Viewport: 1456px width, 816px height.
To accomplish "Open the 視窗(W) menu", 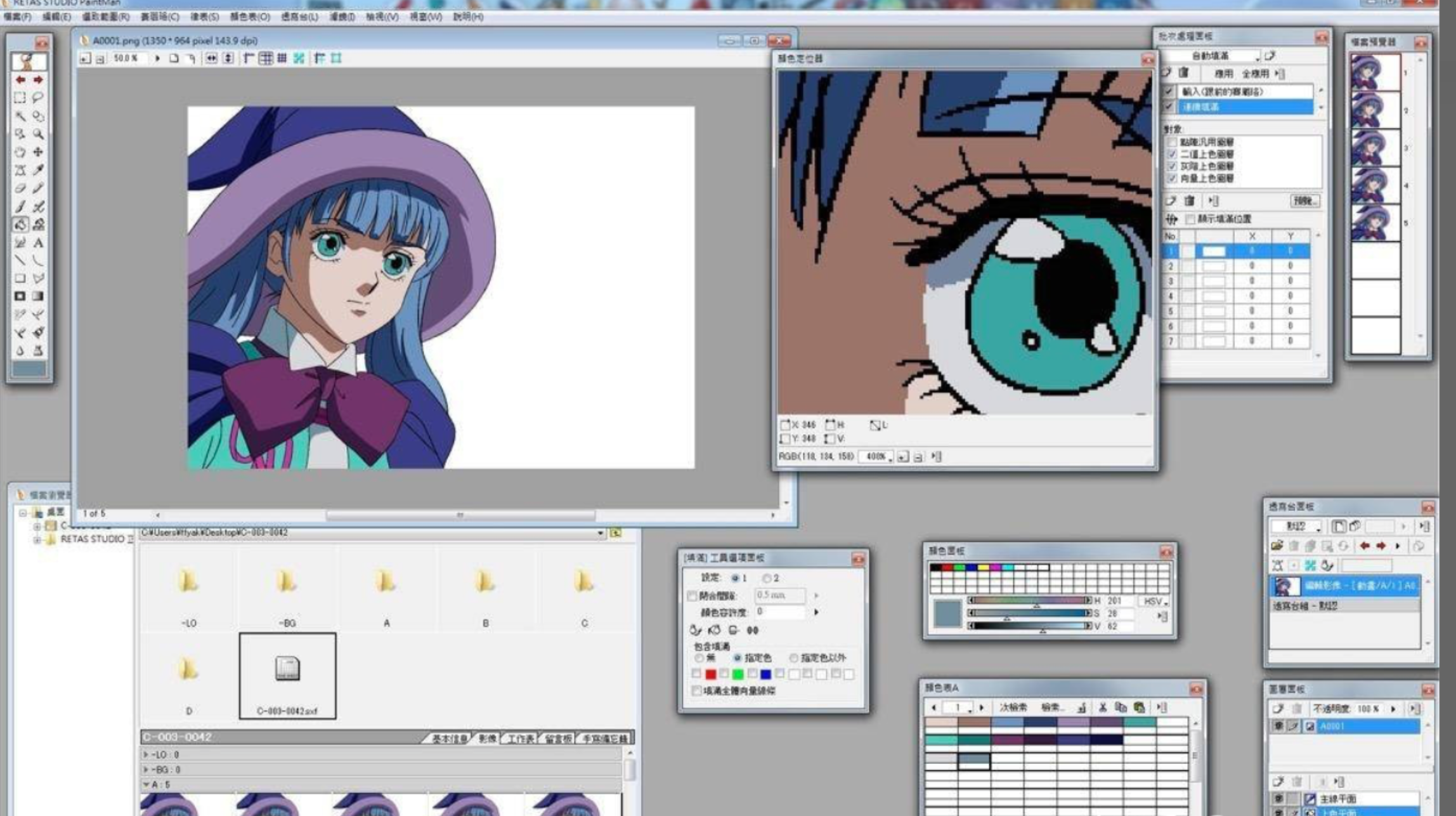I will [425, 17].
